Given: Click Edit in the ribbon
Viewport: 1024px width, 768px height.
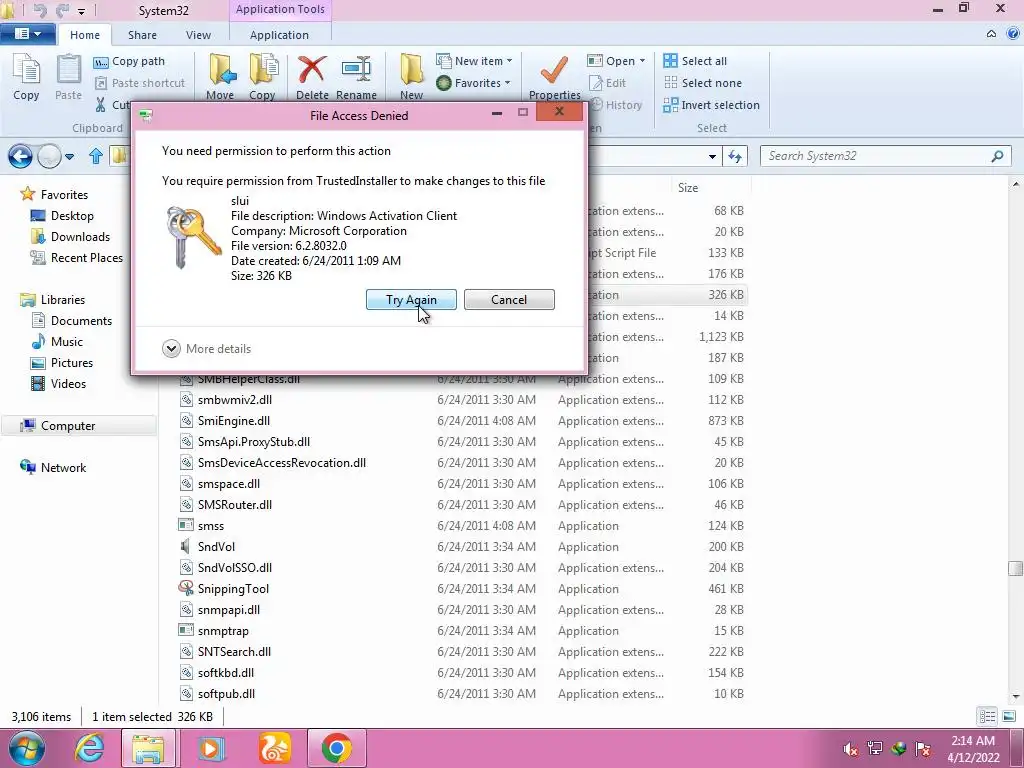Looking at the screenshot, I should tap(607, 83).
